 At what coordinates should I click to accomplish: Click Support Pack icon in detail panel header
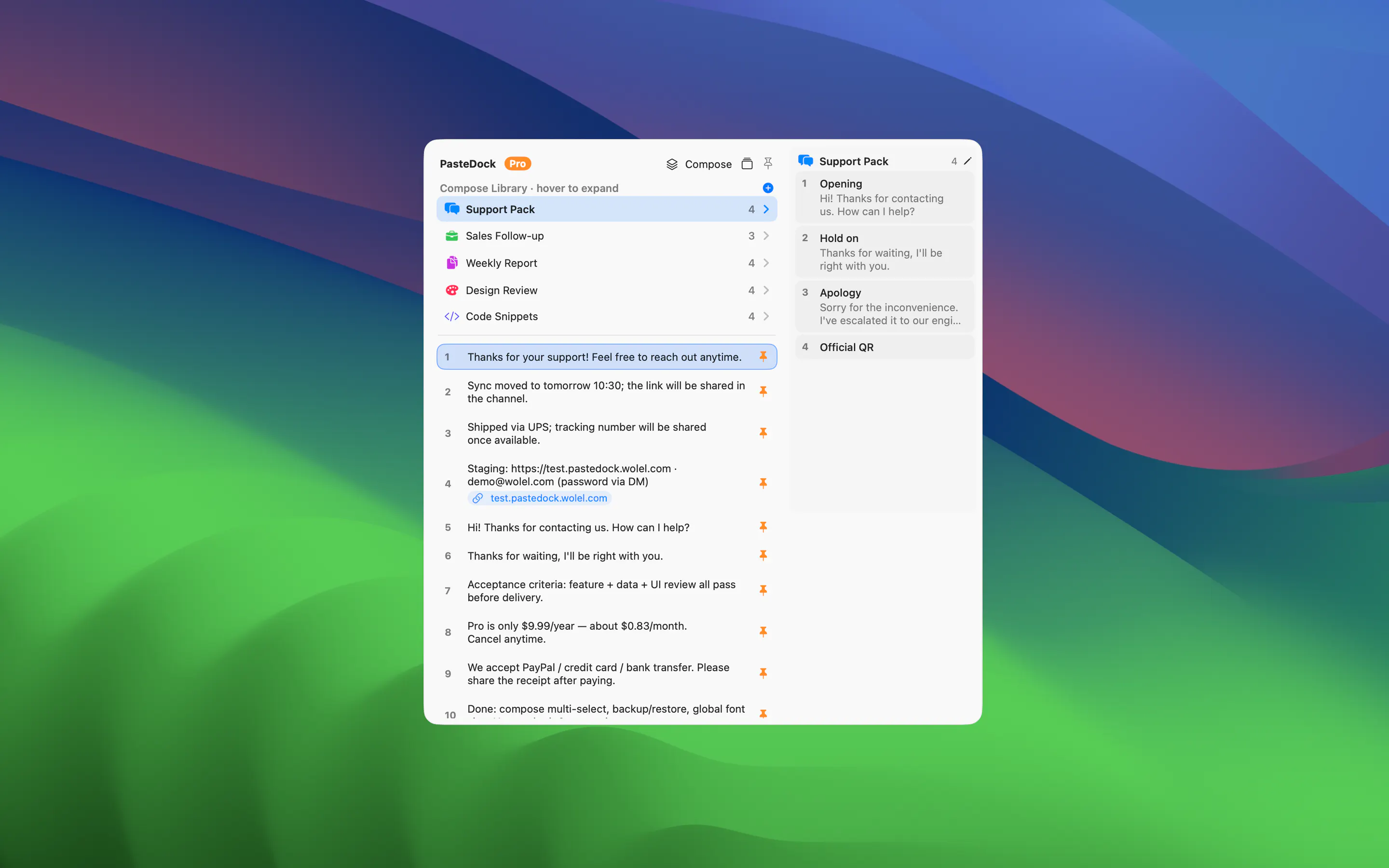805,161
